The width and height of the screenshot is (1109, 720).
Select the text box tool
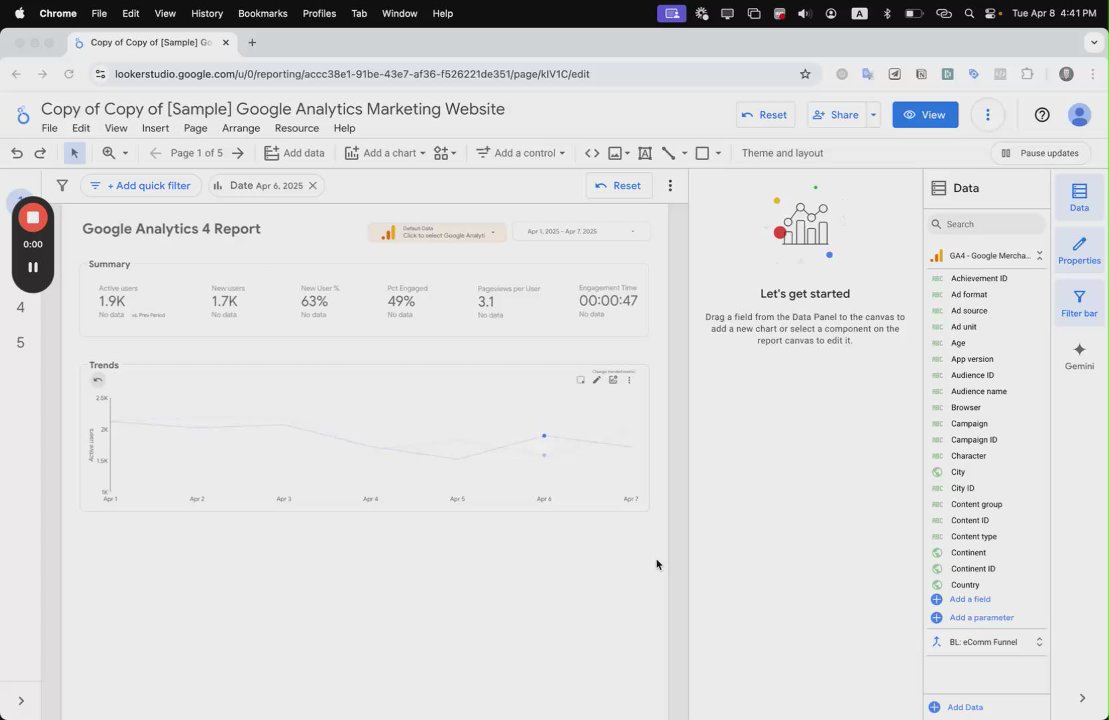click(645, 153)
